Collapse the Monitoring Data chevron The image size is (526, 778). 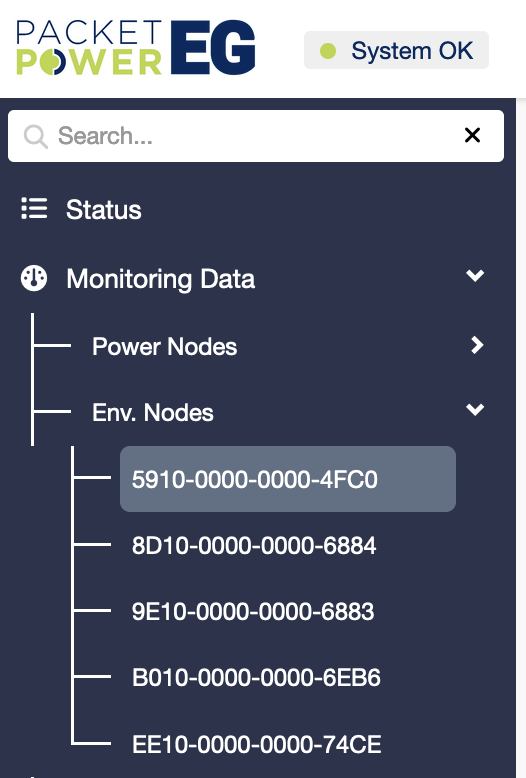click(475, 275)
